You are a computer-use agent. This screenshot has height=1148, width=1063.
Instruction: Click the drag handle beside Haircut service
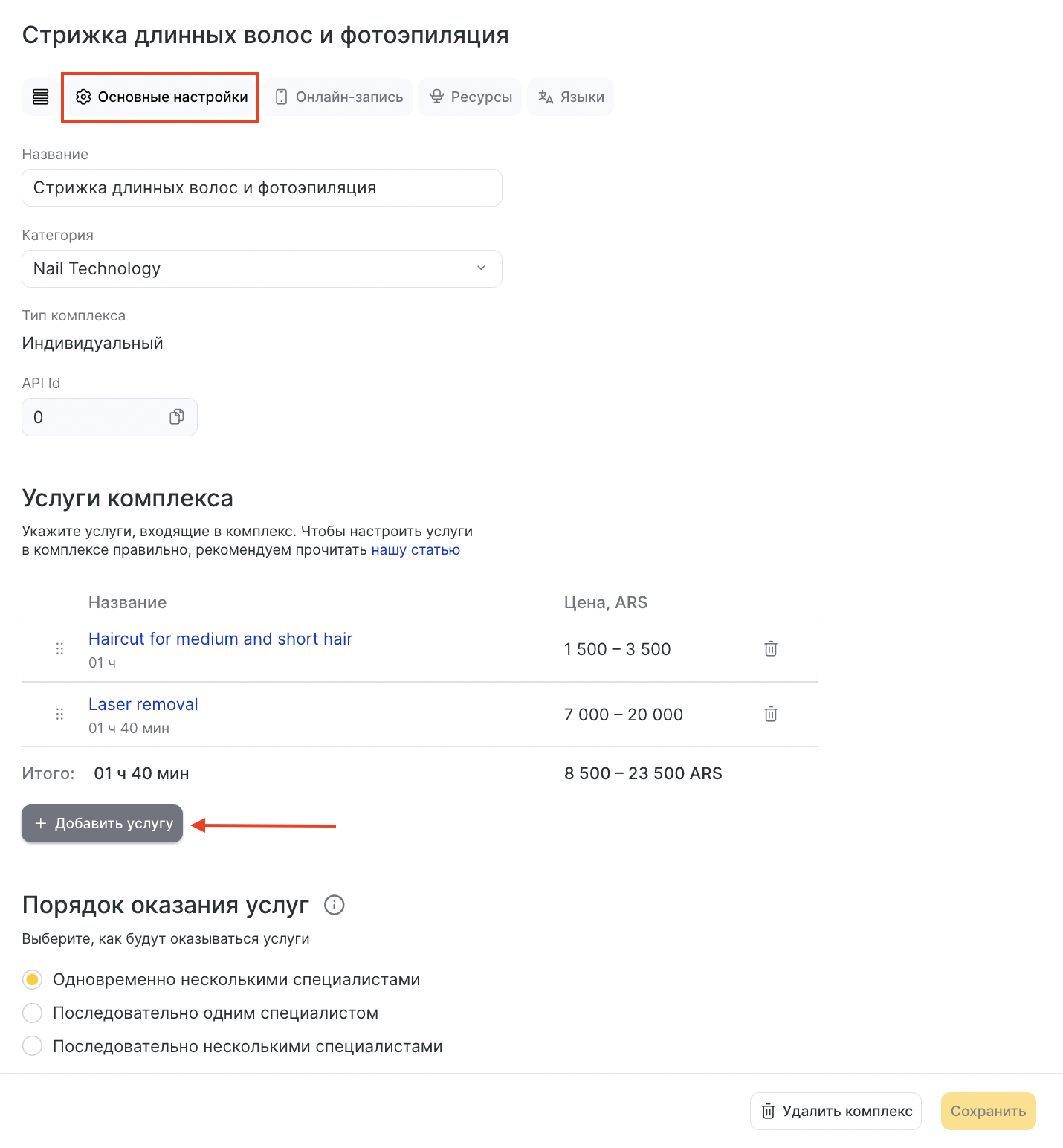59,648
